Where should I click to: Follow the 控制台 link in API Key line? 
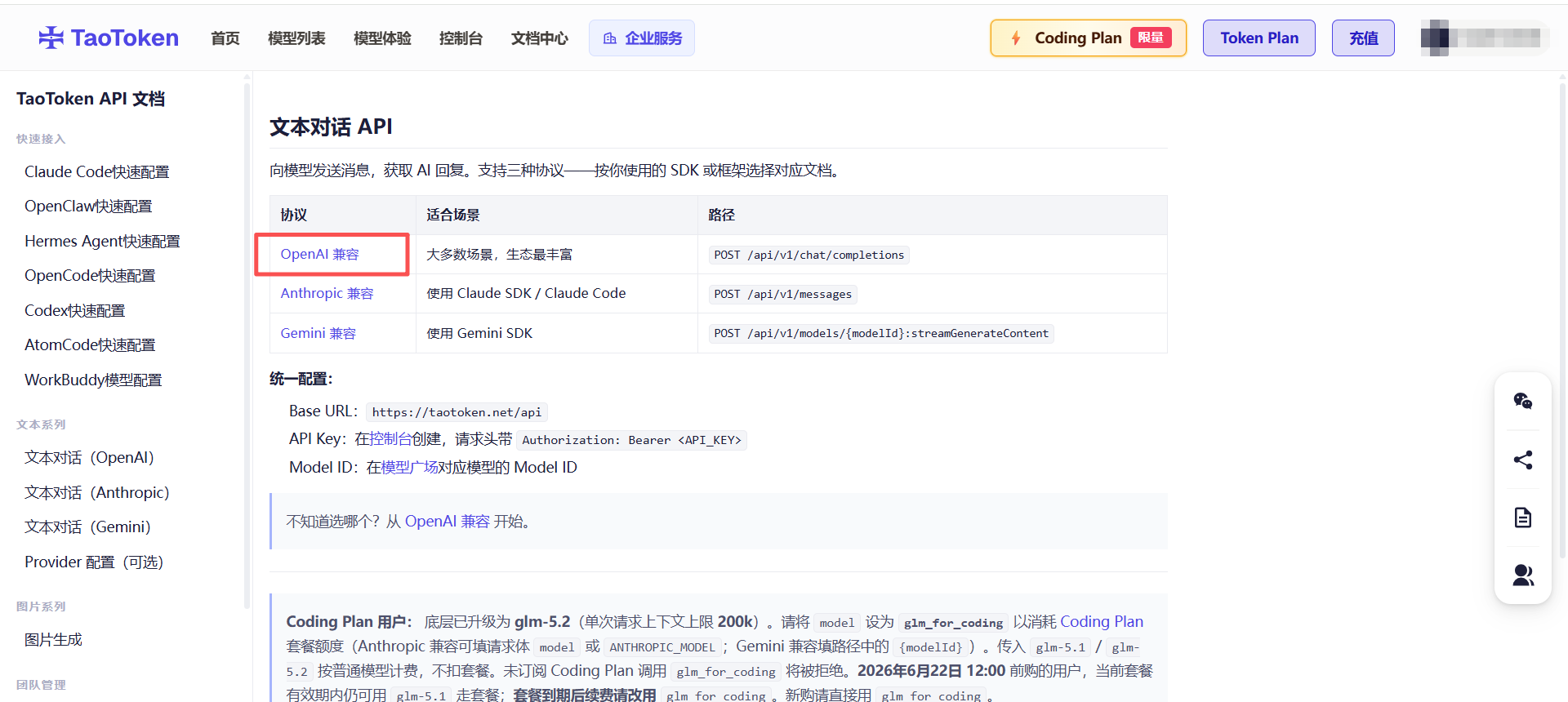tap(390, 439)
